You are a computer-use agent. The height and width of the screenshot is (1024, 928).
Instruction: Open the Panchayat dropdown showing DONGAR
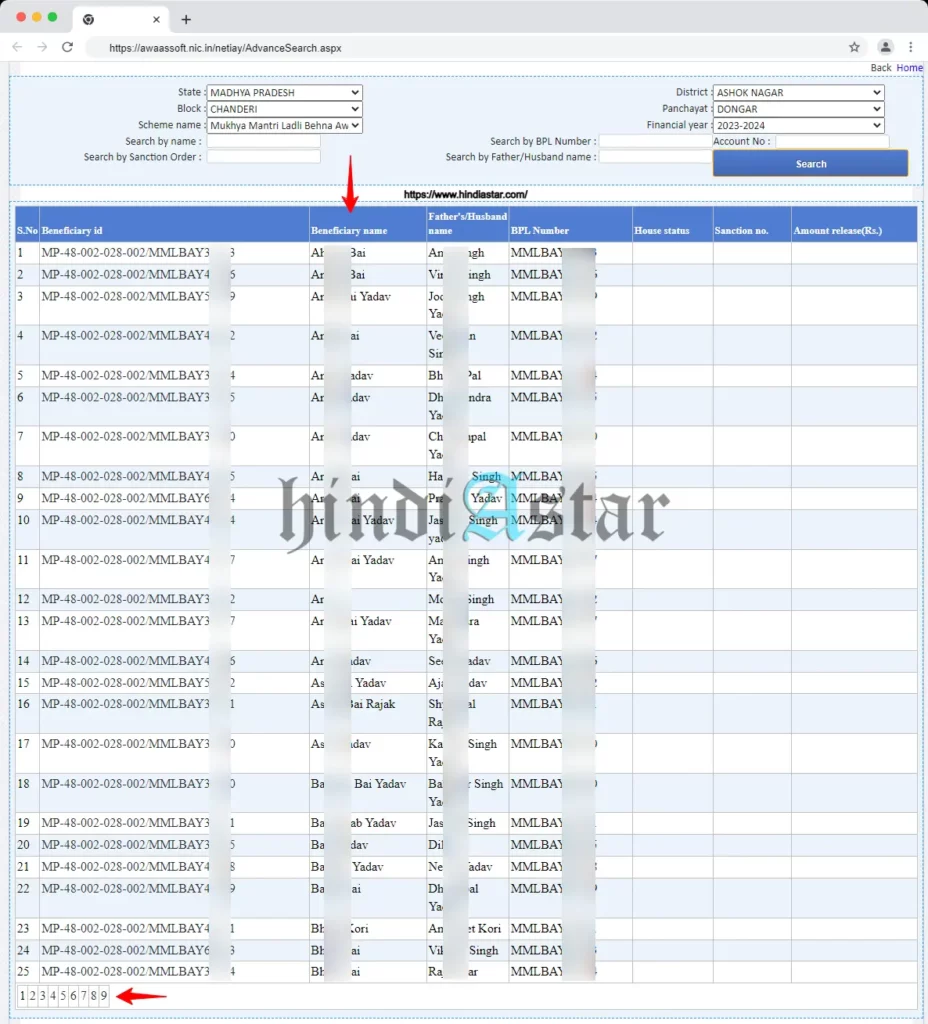pyautogui.click(x=799, y=109)
